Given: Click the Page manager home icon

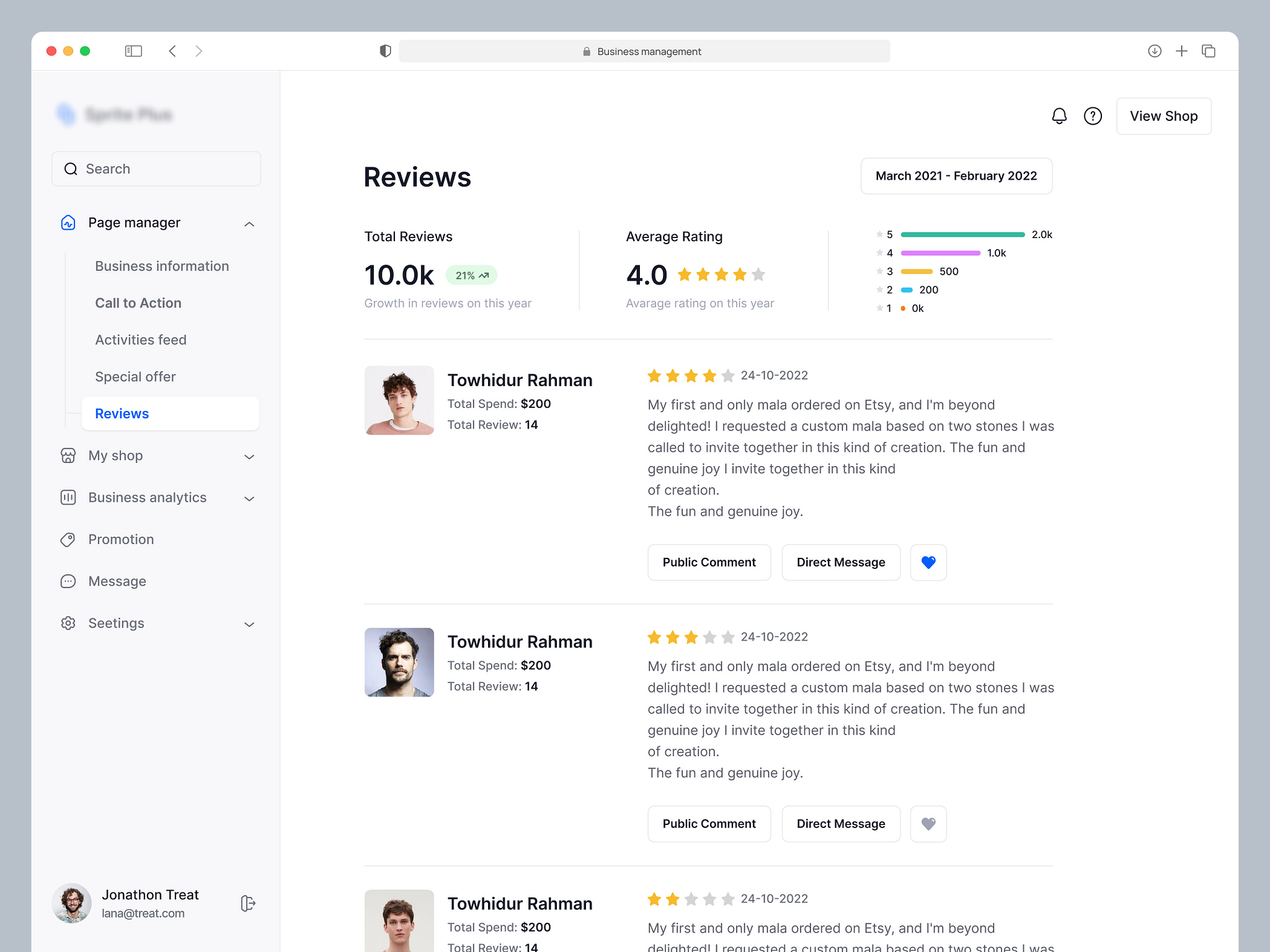Looking at the screenshot, I should pyautogui.click(x=68, y=223).
